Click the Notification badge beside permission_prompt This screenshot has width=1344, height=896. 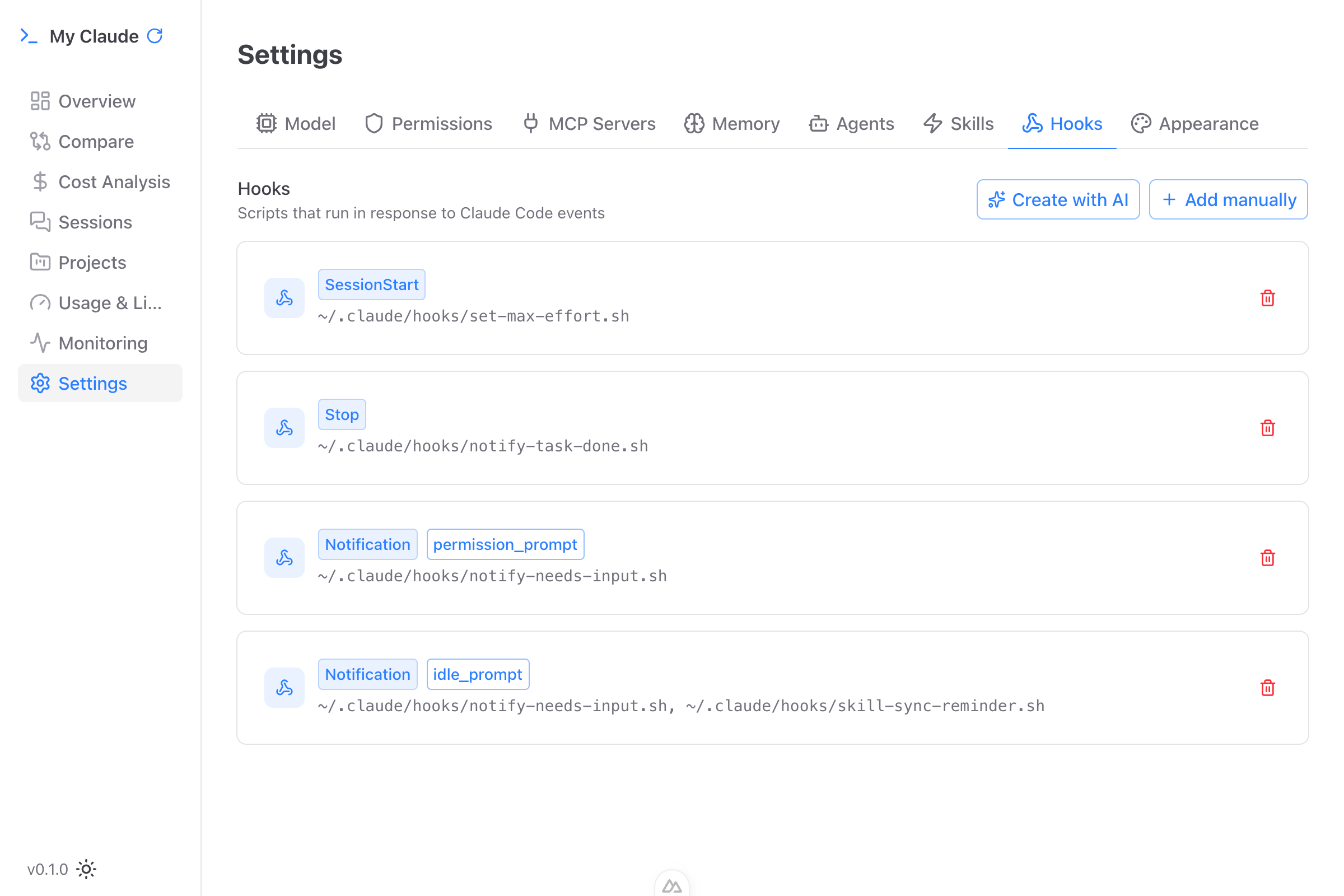367,544
